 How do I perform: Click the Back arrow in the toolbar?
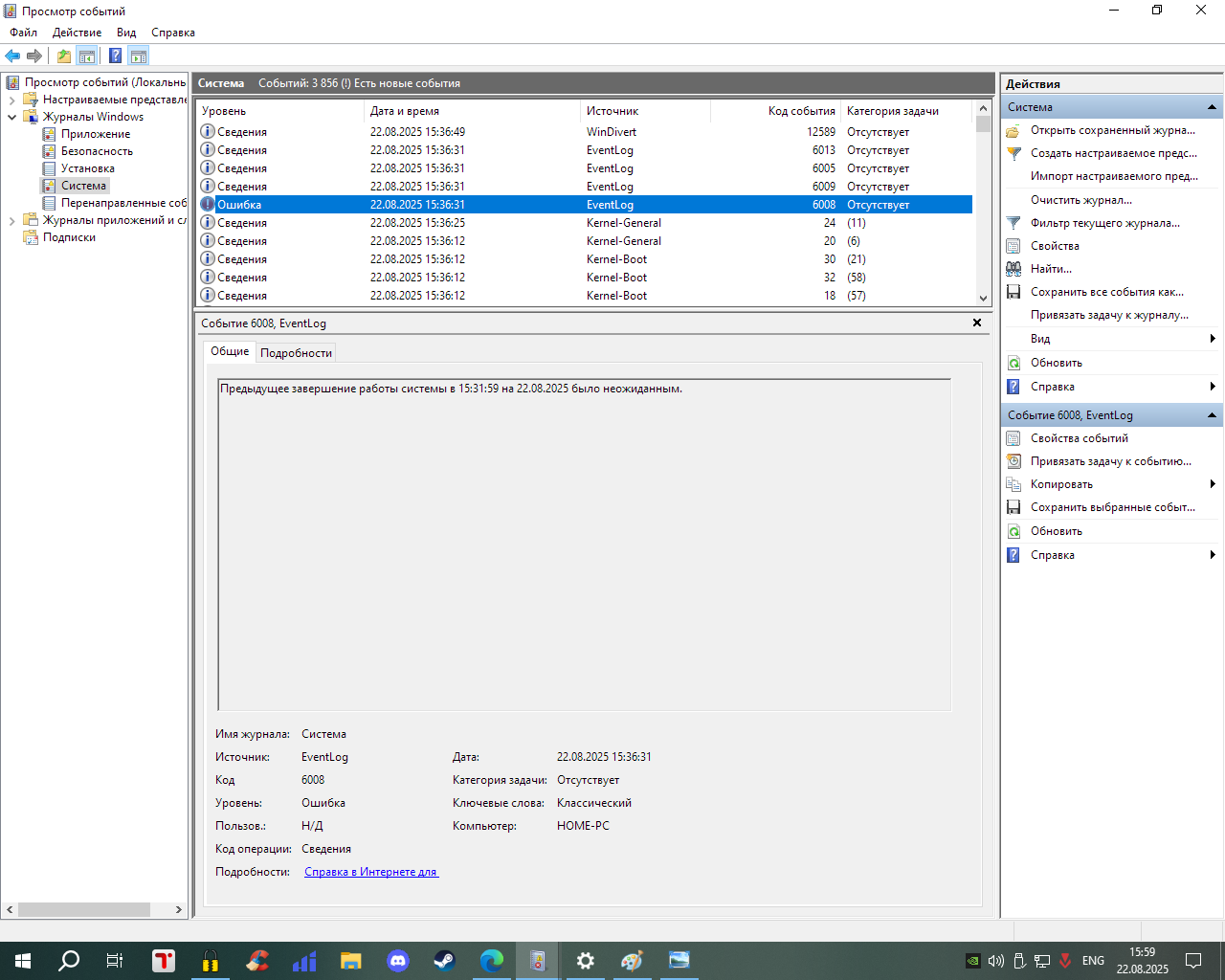[12, 56]
